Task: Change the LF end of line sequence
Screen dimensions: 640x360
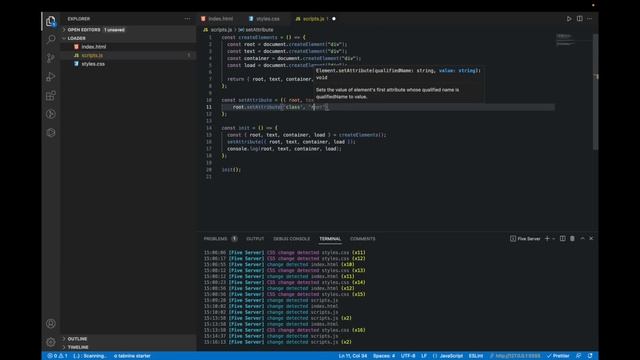Action: click(424, 356)
